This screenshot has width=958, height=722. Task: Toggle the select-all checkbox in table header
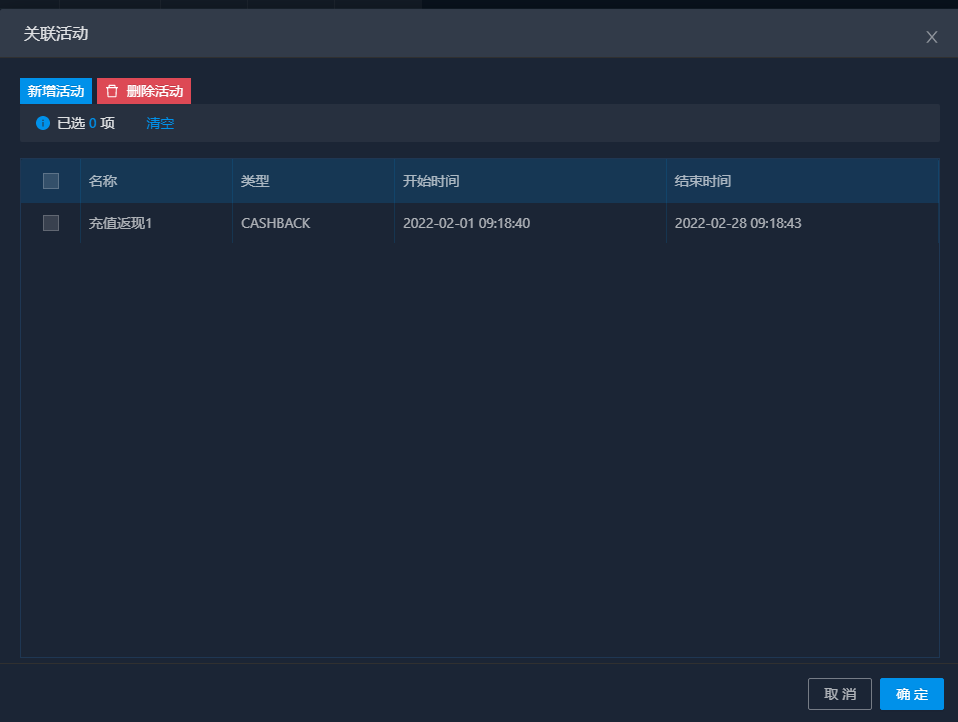(x=51, y=181)
